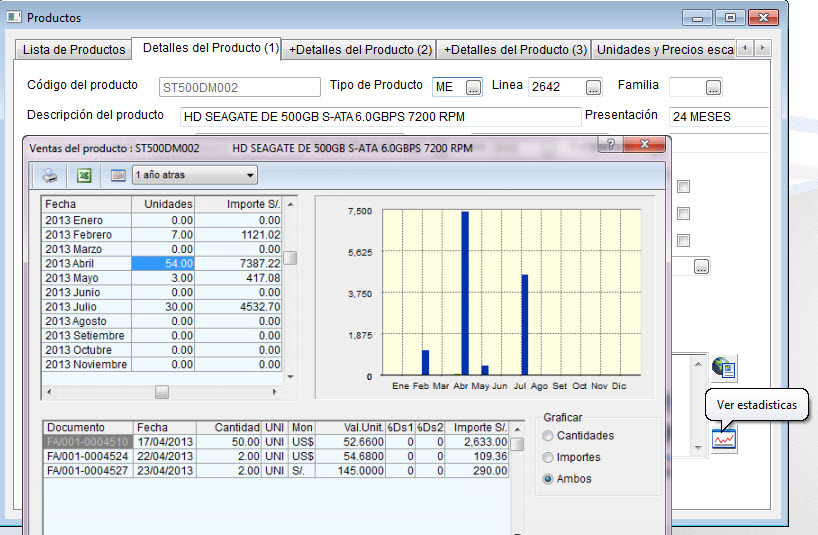
Task: Click the calendar icon beside period dropdown
Action: (x=118, y=175)
